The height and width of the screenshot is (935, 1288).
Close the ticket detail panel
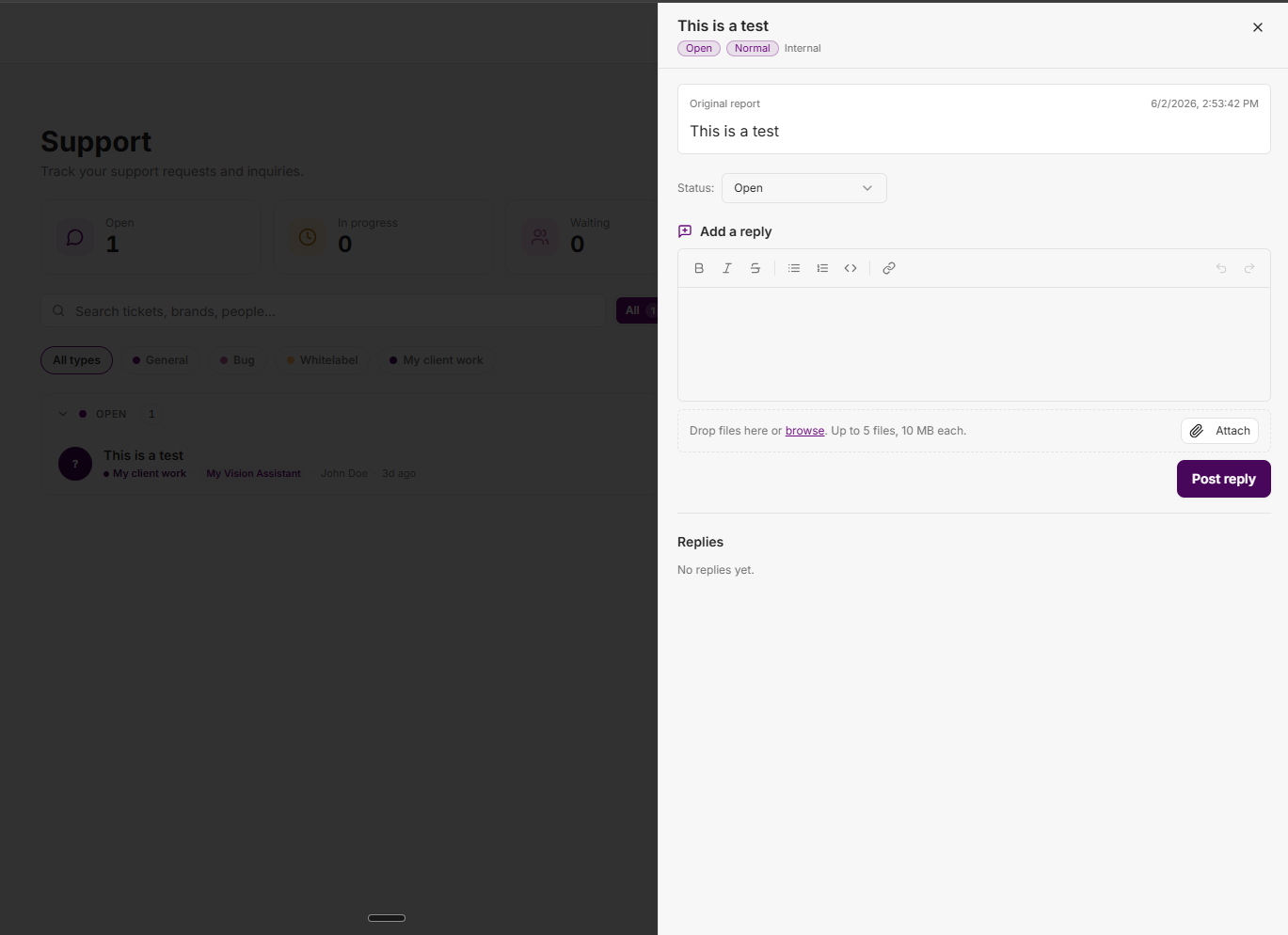(x=1258, y=27)
